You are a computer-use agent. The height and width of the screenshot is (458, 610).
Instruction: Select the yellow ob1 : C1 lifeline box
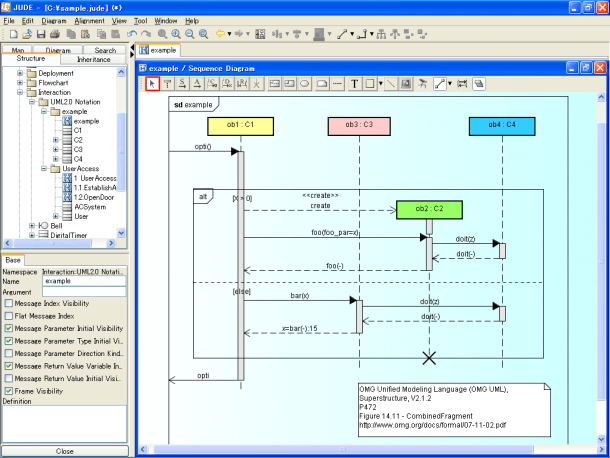point(240,126)
